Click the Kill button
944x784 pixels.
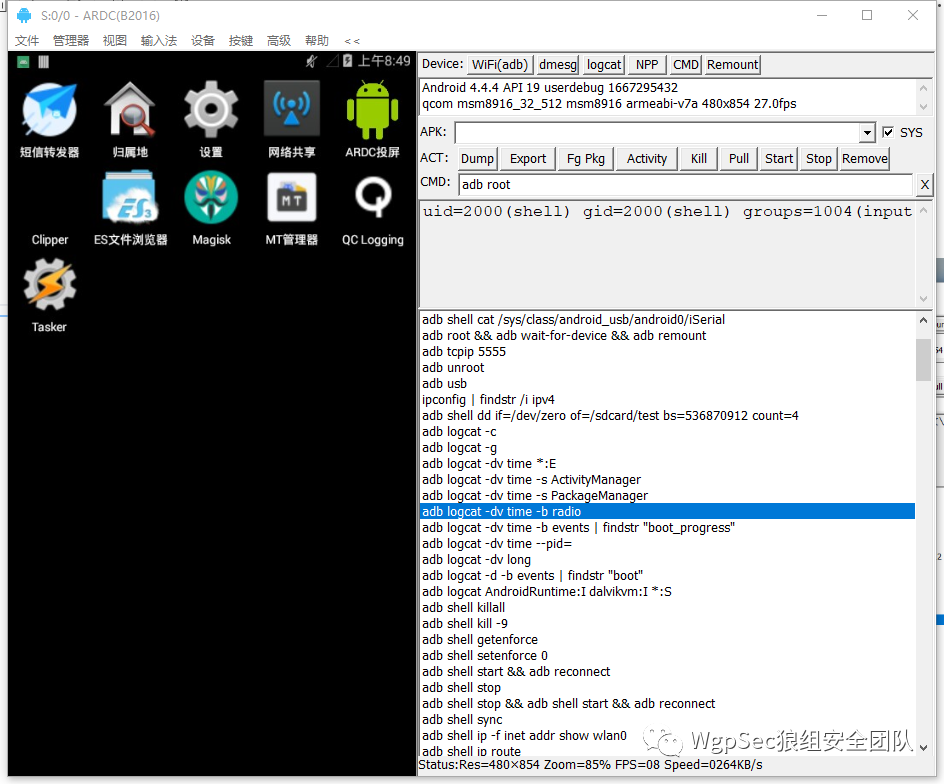click(x=698, y=158)
